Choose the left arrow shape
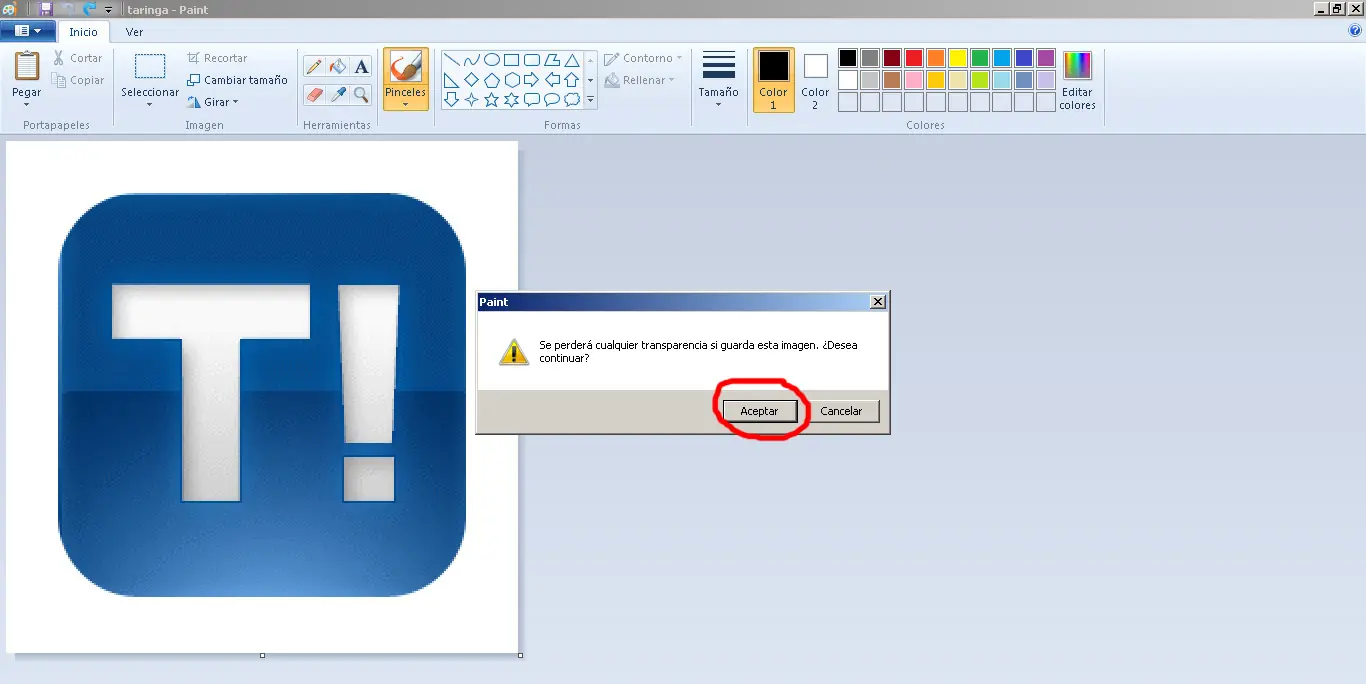Viewport: 1366px width, 684px height. [x=551, y=80]
